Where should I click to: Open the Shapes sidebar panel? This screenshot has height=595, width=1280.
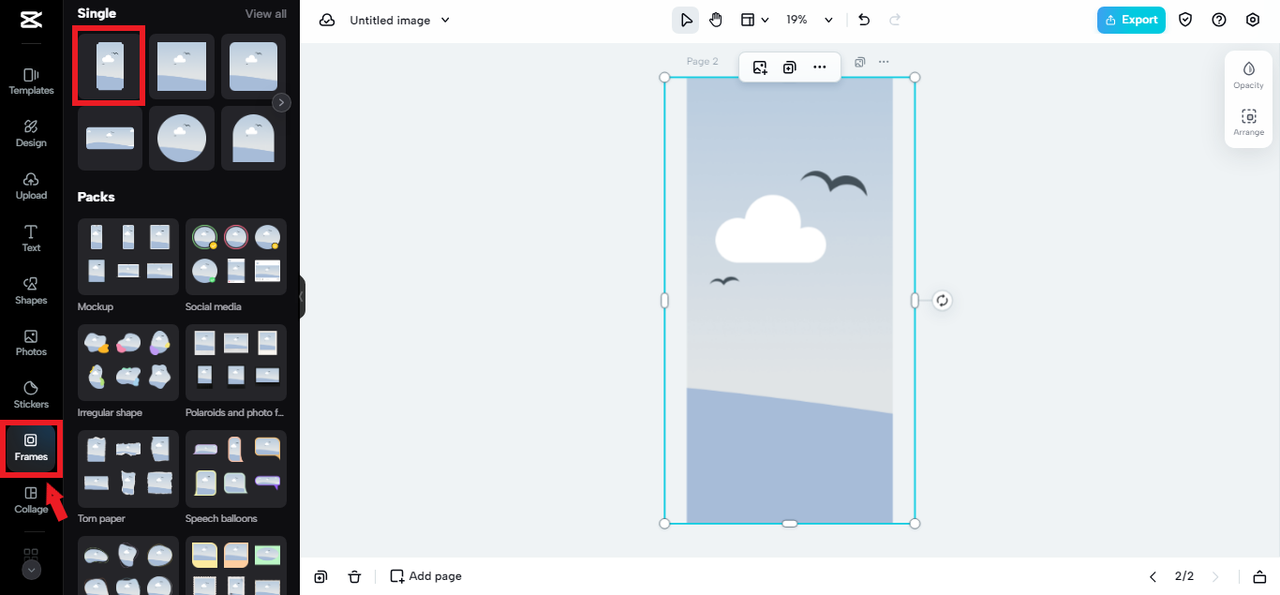31,291
